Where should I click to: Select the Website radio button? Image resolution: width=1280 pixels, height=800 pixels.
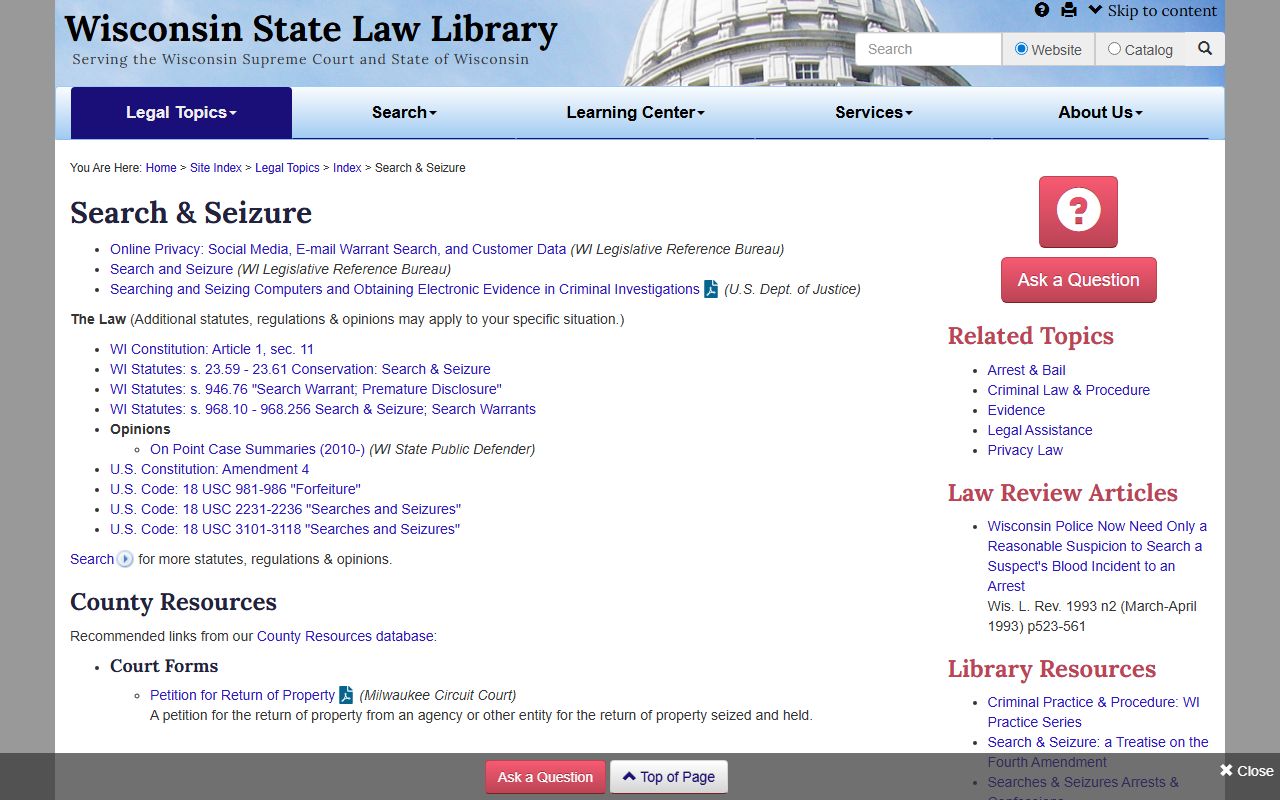click(1021, 48)
